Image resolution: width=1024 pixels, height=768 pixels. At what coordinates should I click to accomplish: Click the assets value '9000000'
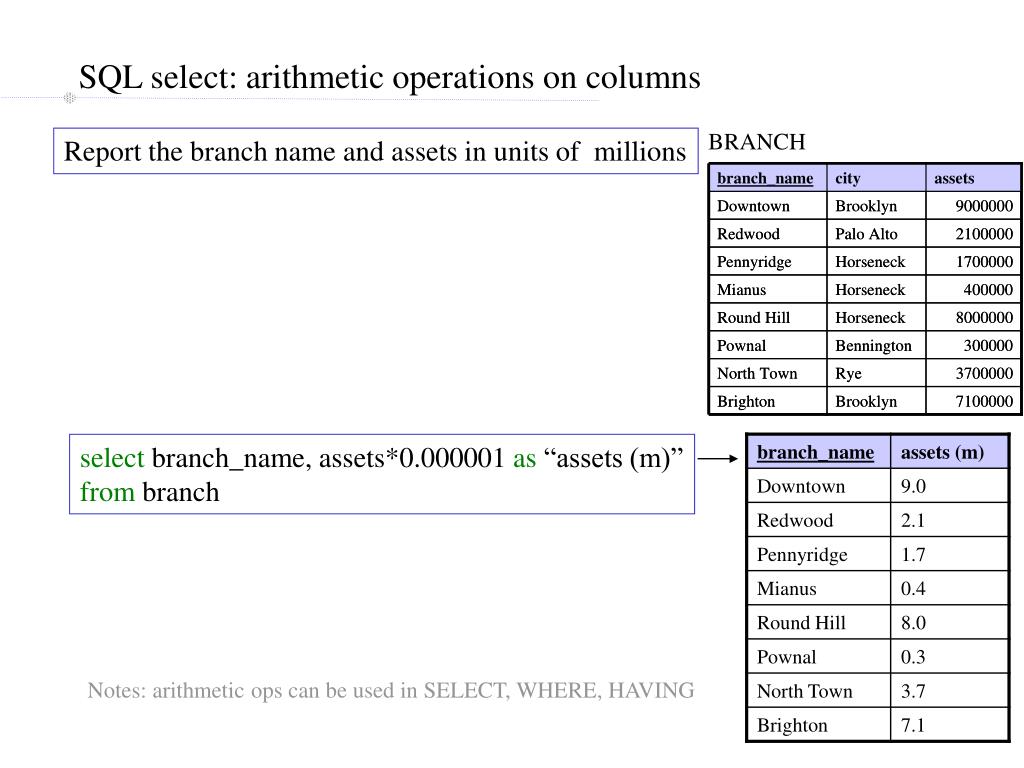click(984, 206)
